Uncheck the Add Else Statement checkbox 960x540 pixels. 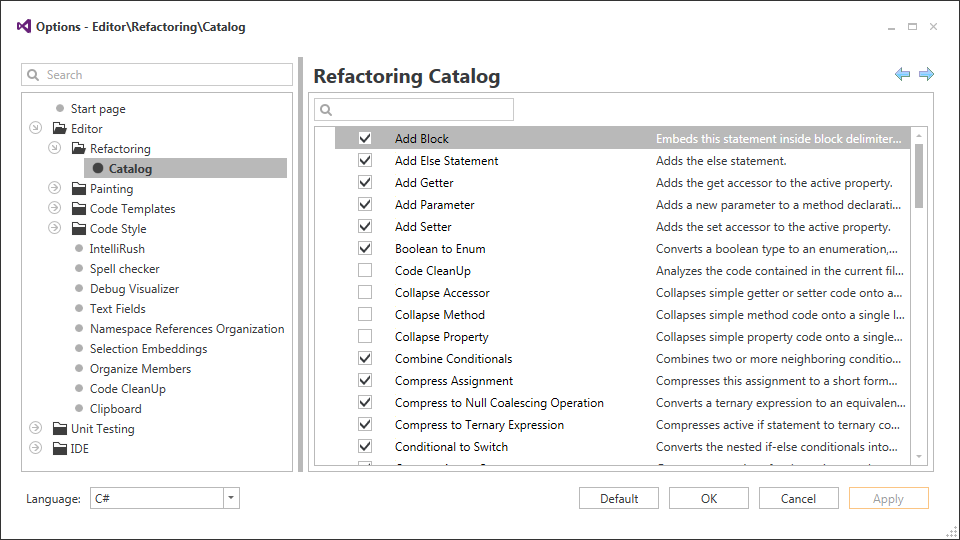click(x=365, y=161)
